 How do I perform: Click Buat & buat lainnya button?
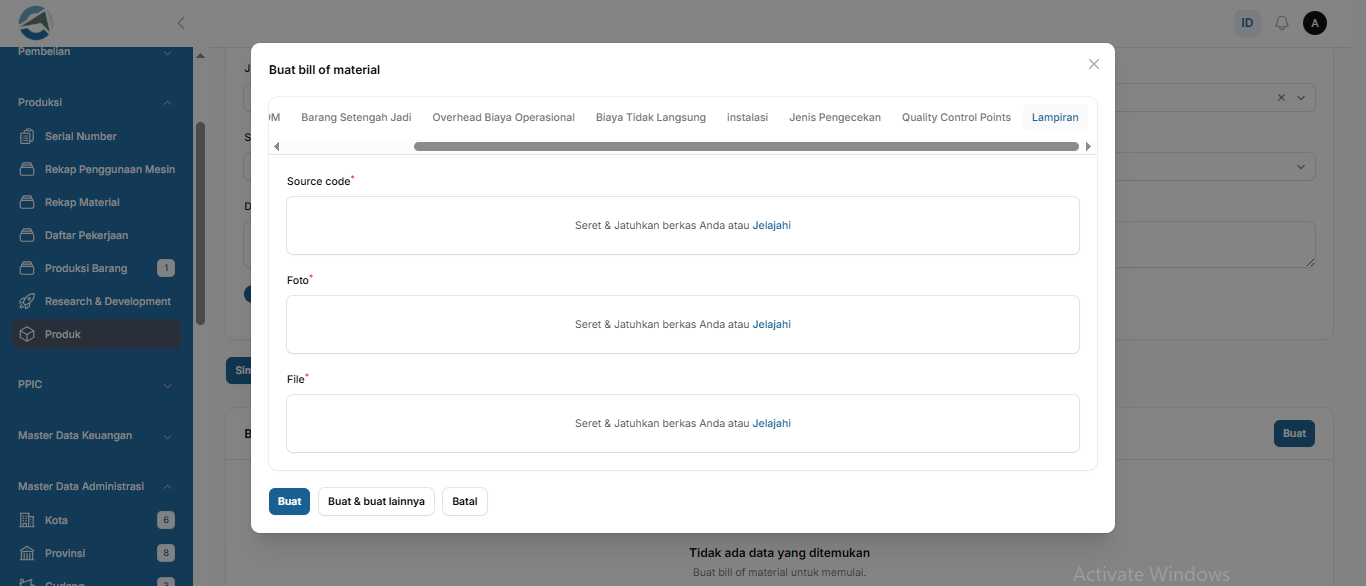376,501
